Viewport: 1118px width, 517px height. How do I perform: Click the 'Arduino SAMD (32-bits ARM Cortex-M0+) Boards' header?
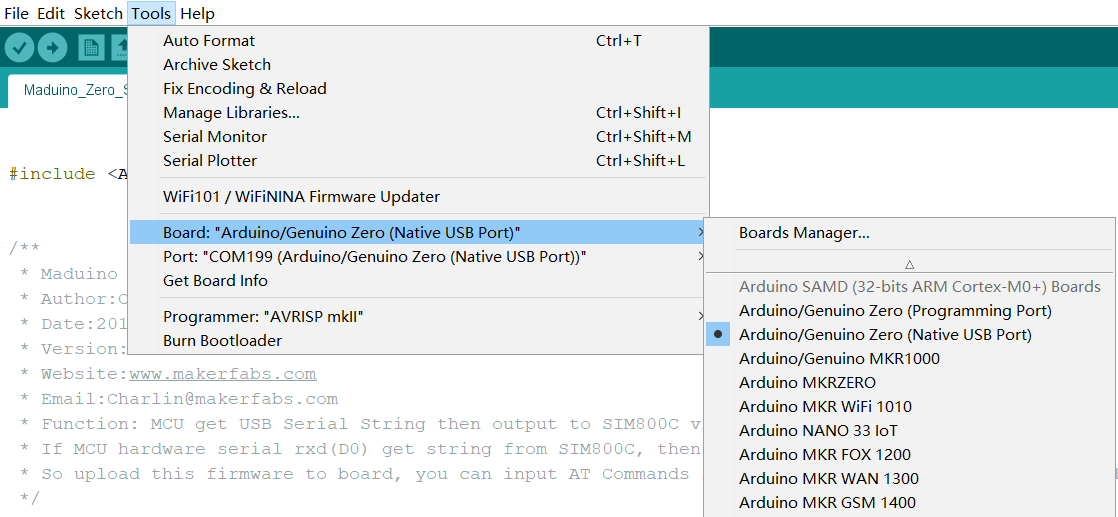coord(920,287)
